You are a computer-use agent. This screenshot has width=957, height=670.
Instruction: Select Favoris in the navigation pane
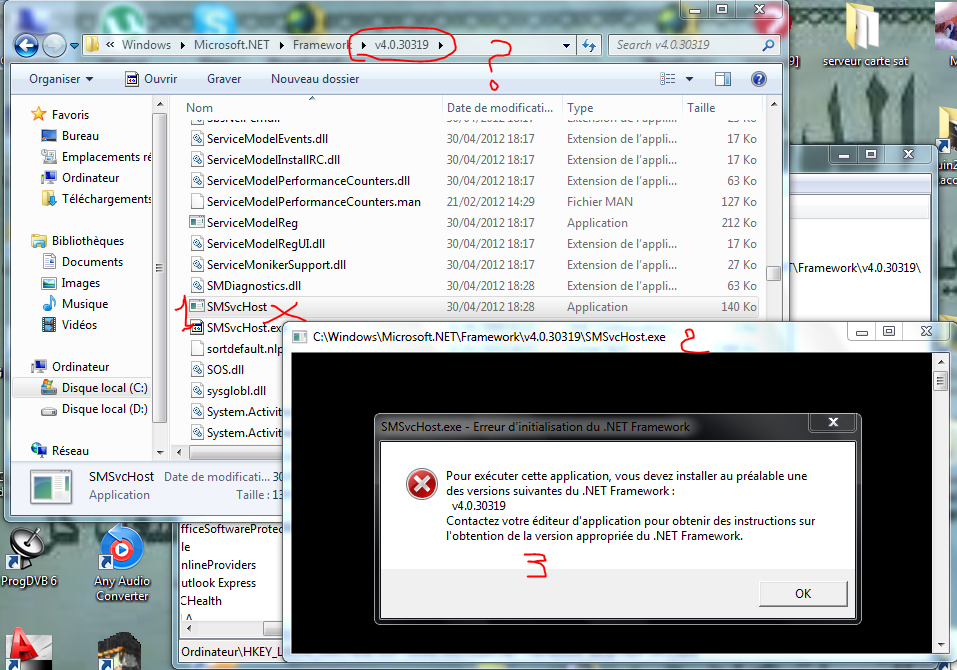pos(60,115)
